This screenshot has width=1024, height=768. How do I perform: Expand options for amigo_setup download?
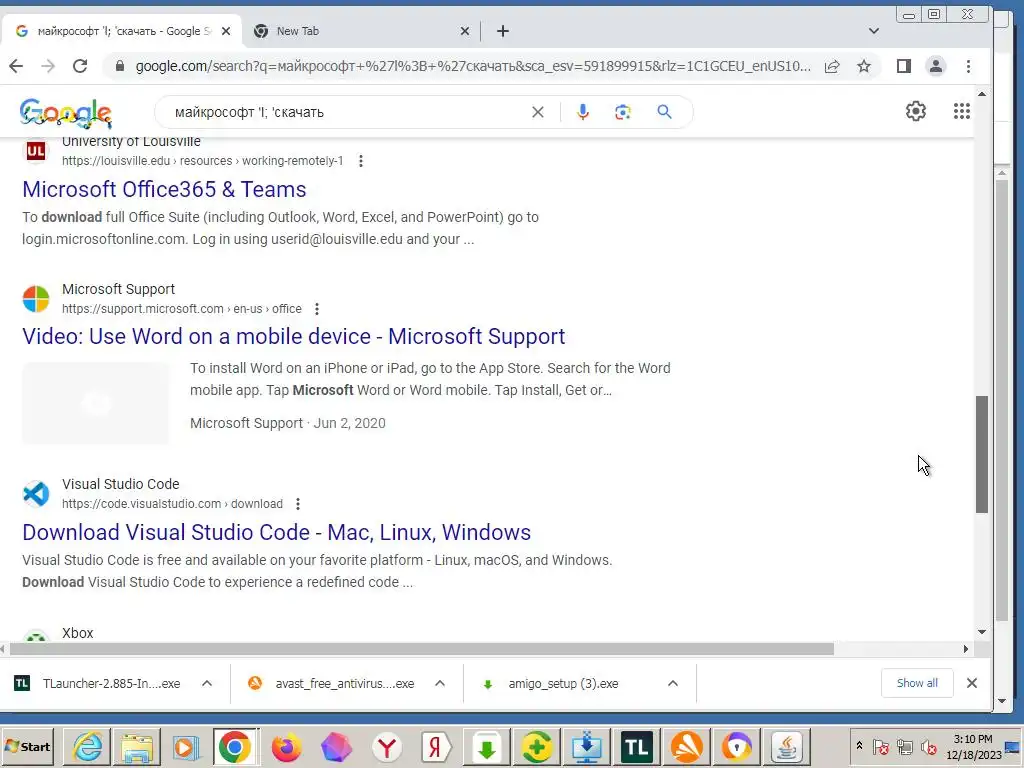(673, 684)
